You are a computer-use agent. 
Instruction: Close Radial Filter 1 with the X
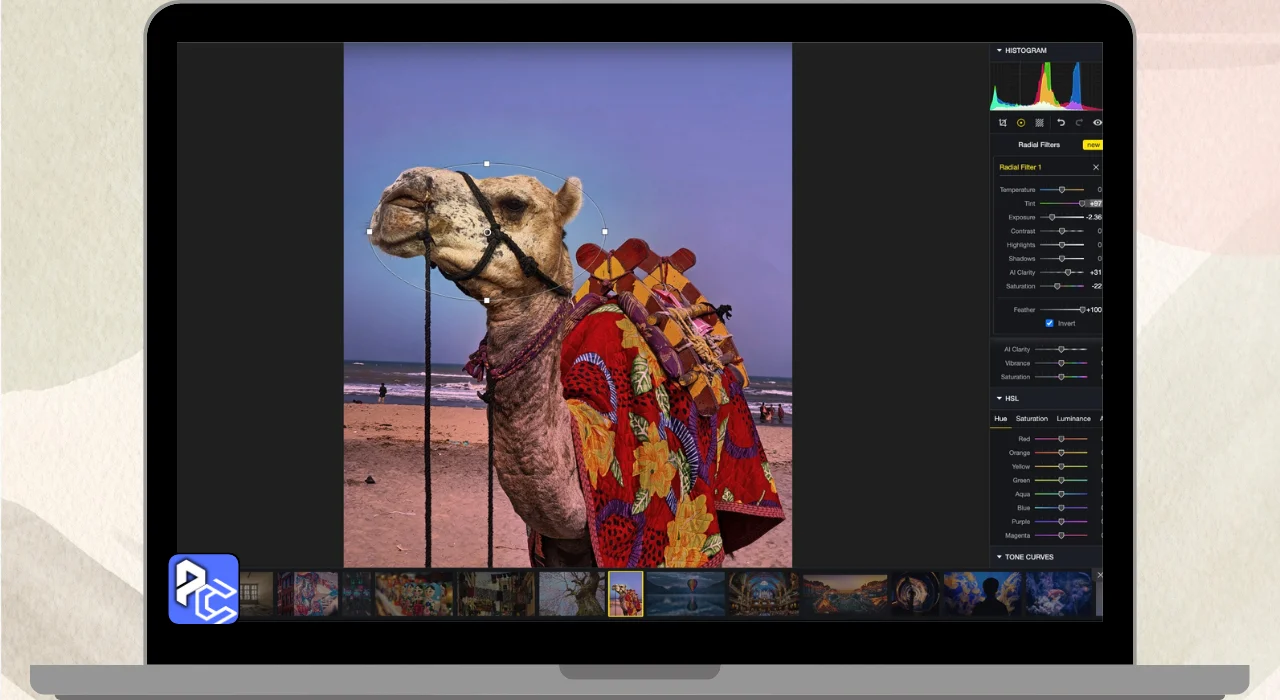click(x=1095, y=167)
